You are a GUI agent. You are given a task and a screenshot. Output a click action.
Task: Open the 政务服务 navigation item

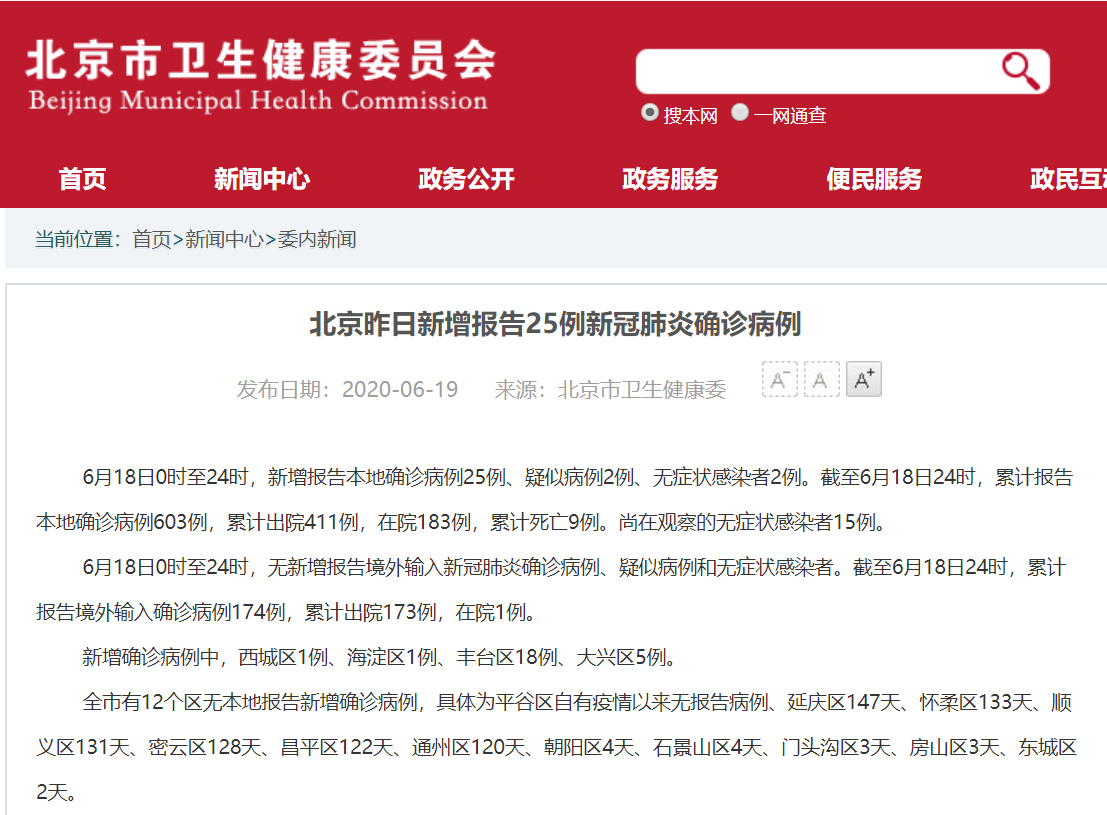[x=670, y=179]
